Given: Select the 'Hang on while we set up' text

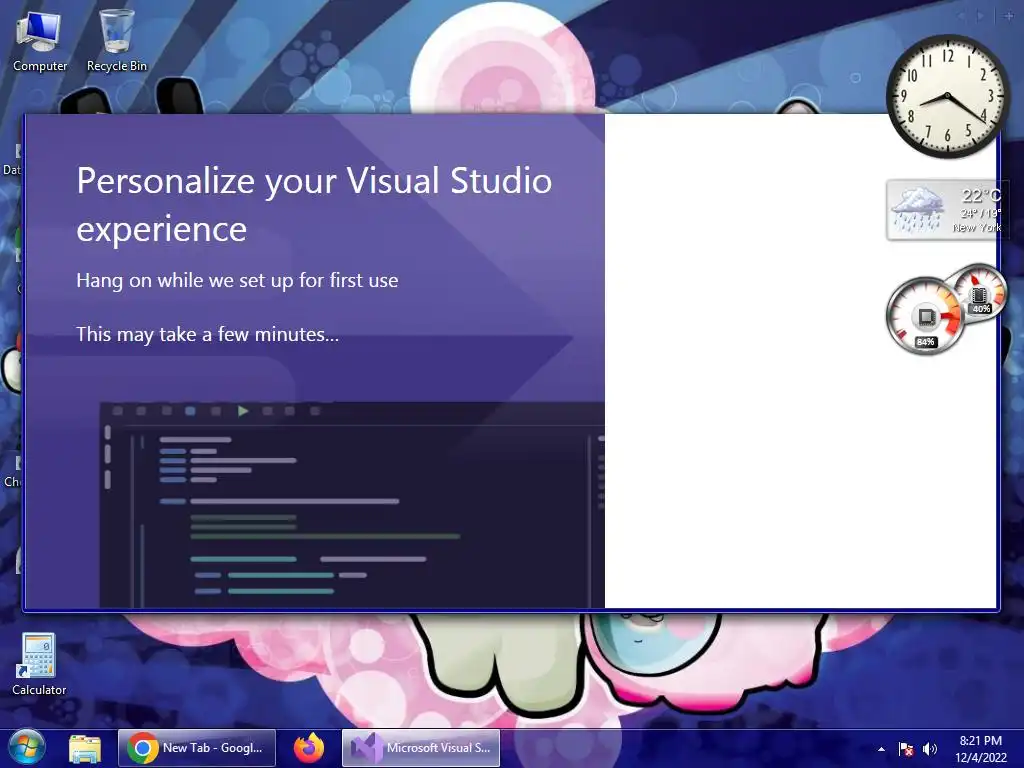Looking at the screenshot, I should (237, 280).
